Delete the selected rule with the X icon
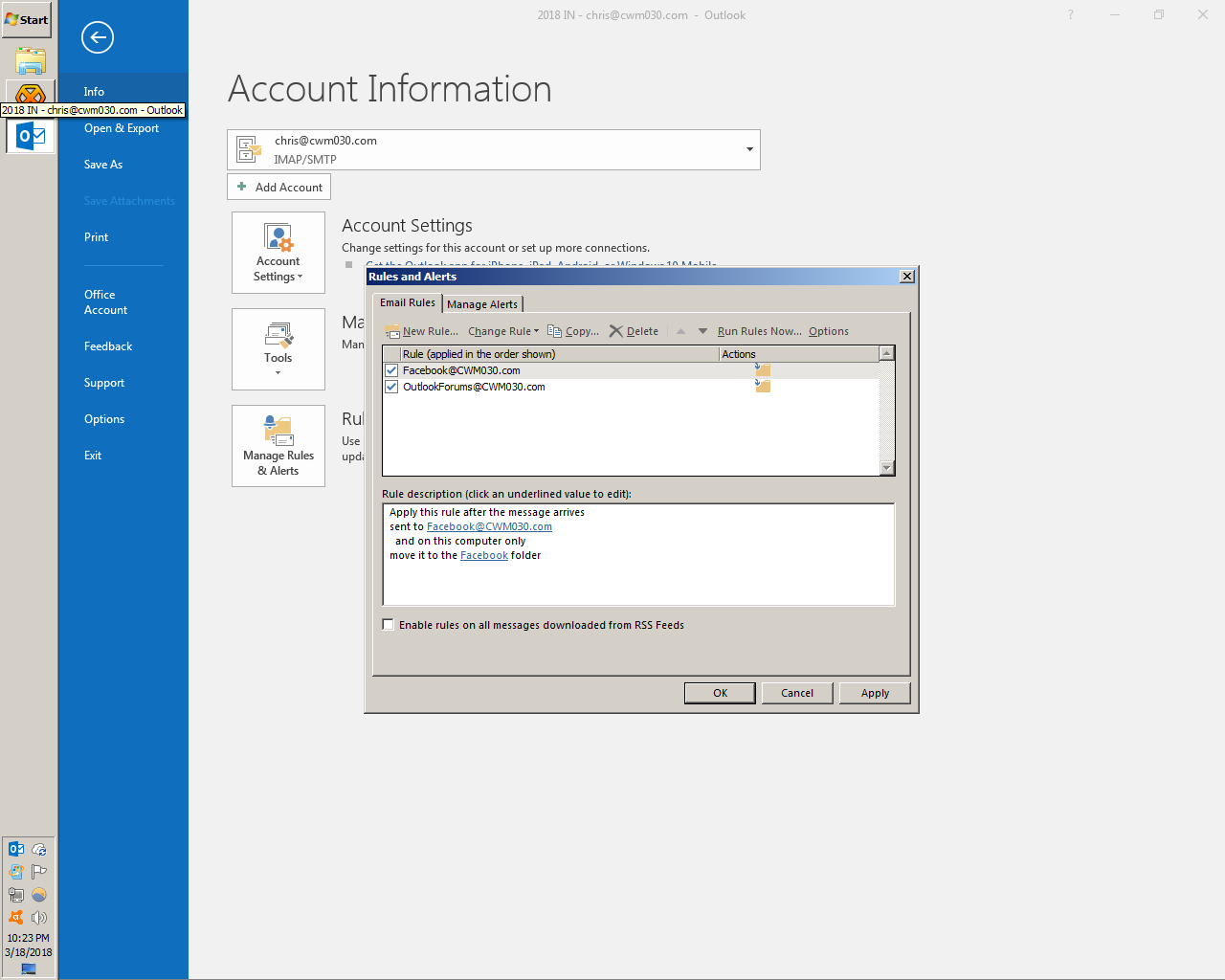This screenshot has width=1225, height=980. [616, 331]
